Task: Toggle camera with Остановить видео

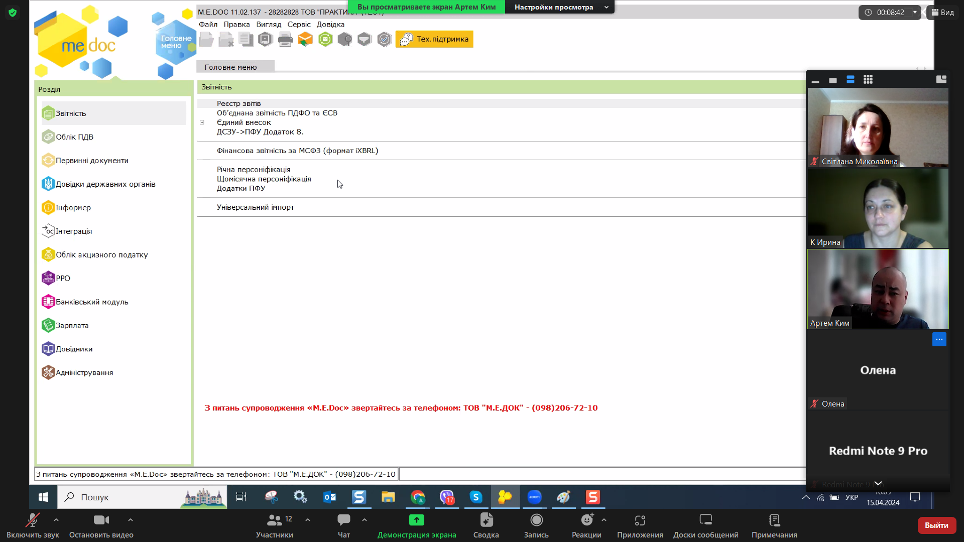Action: [101, 526]
